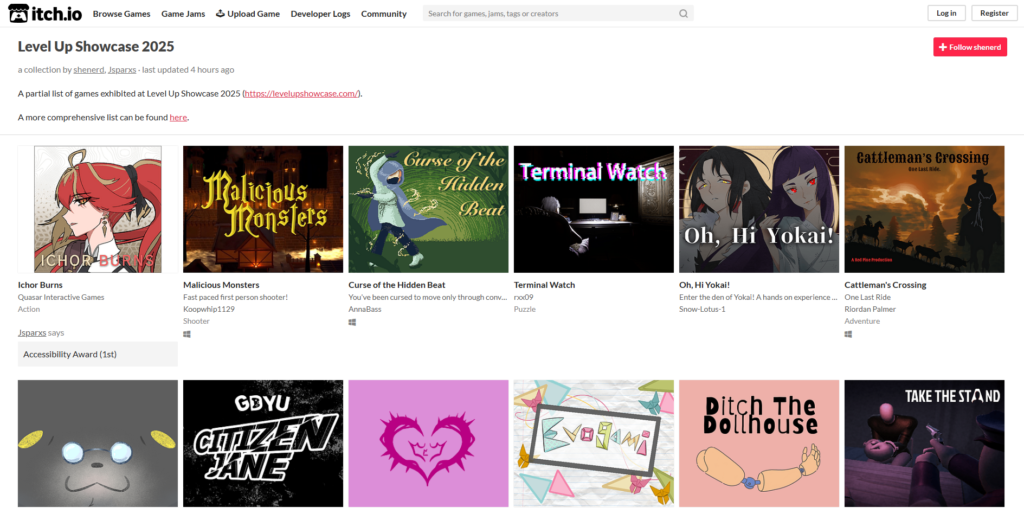Open the pink thorny heart thumbnail
The height and width of the screenshot is (514, 1024).
[x=428, y=443]
